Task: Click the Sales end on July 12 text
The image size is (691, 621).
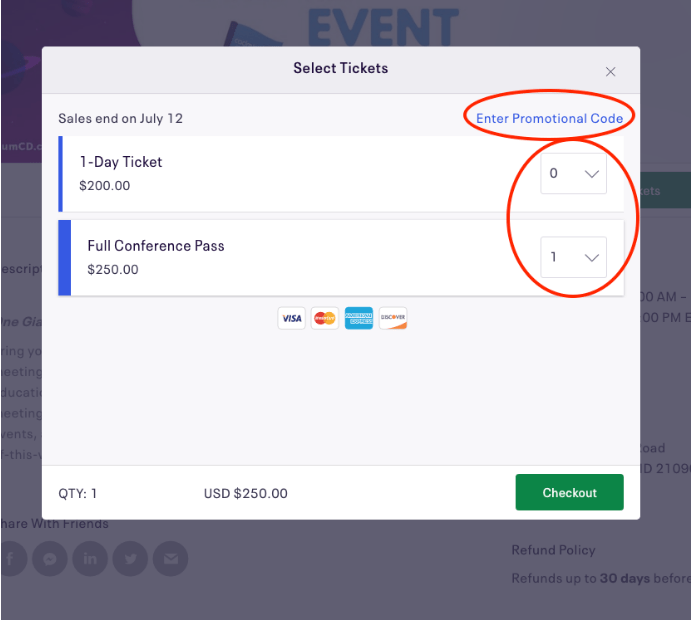Action: click(x=120, y=119)
